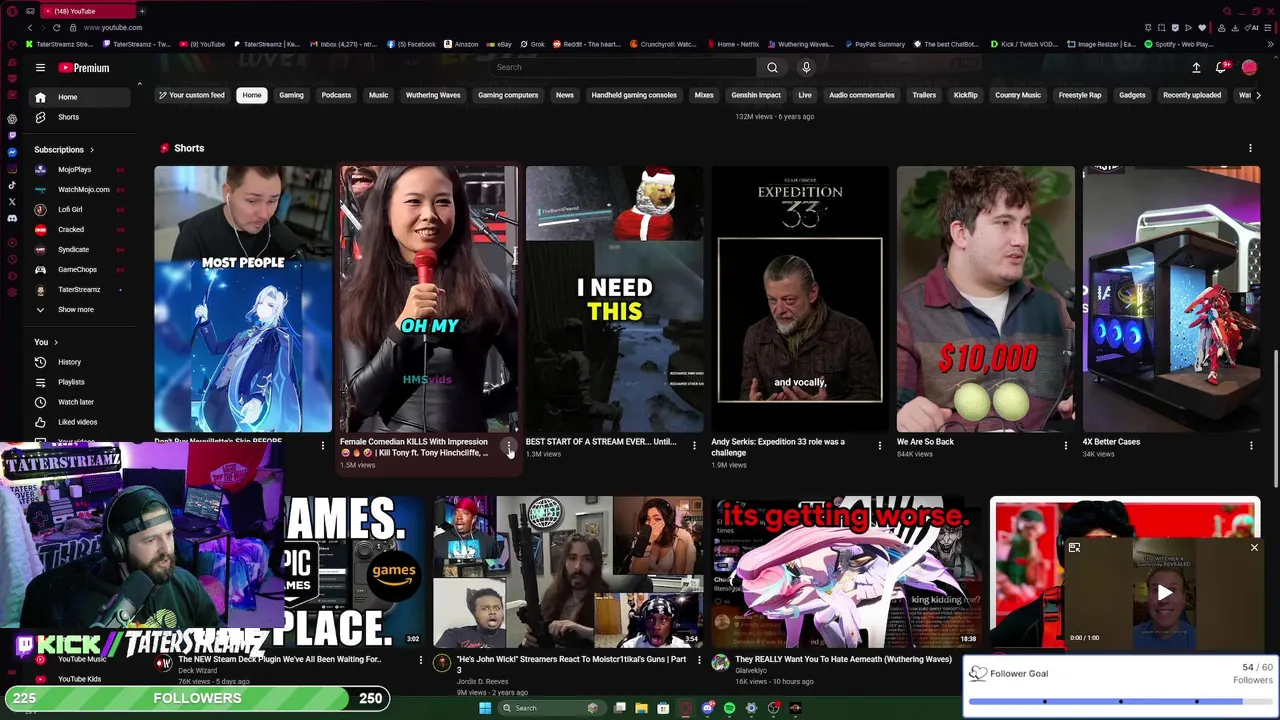Open Playlists in the sidebar
Screen dimensions: 1280x720
point(81,382)
